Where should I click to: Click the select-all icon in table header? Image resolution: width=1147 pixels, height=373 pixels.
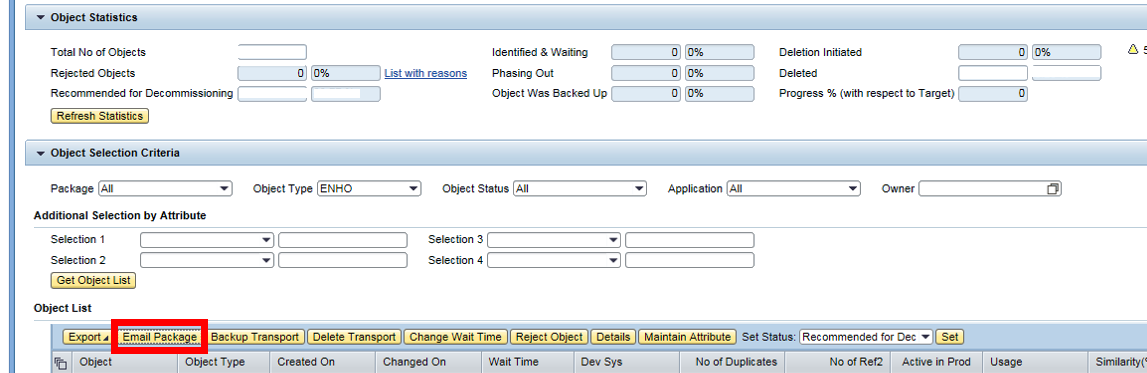[61, 363]
